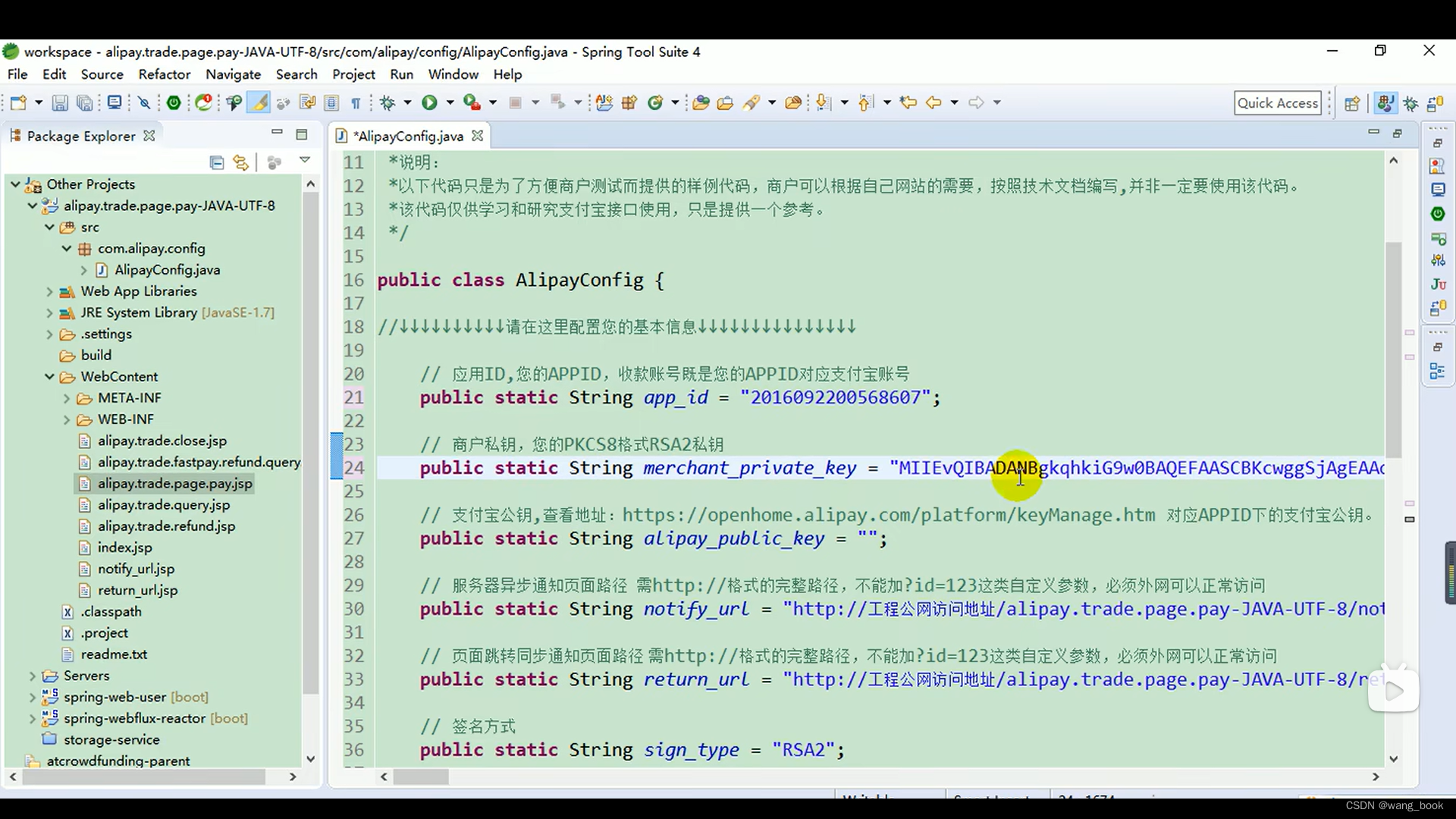Click the sign_type RSA2 value on line 36
Image resolution: width=1456 pixels, height=819 pixels.
(x=803, y=750)
